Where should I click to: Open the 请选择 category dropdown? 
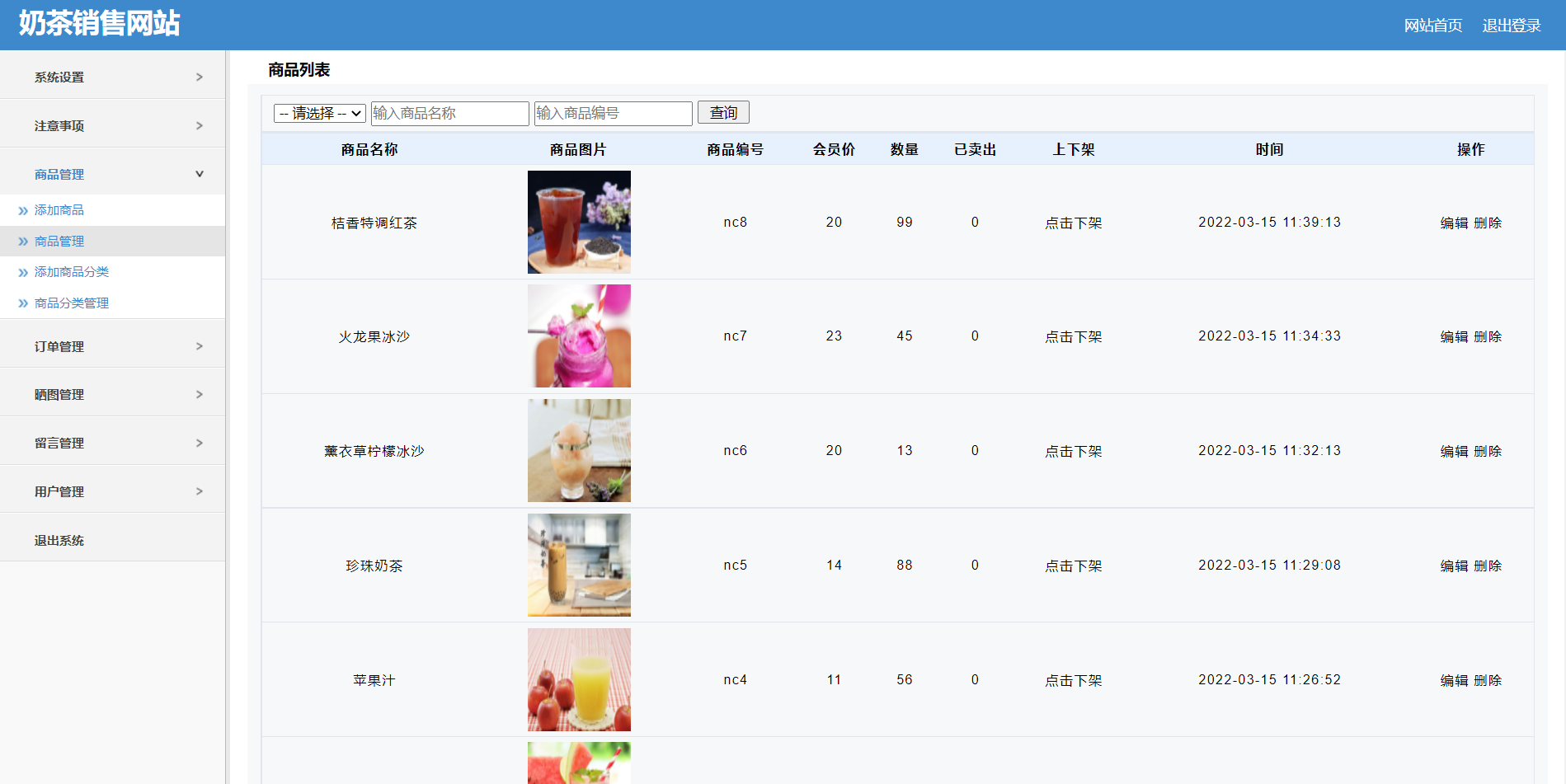(320, 113)
